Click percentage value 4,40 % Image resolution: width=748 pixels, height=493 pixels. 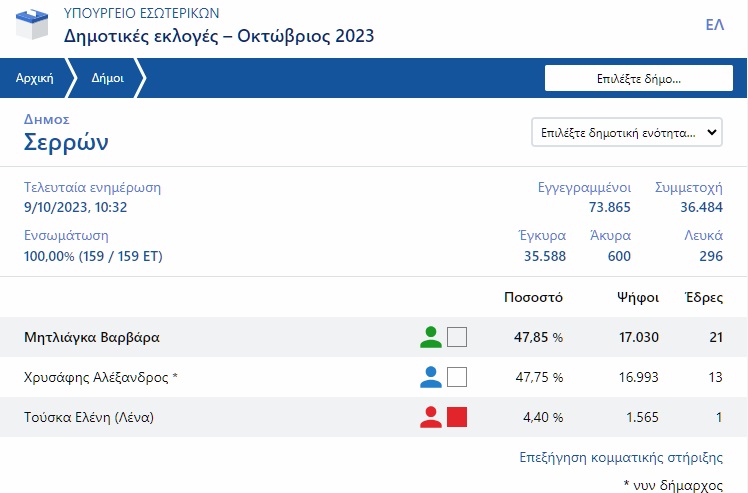coord(543,417)
